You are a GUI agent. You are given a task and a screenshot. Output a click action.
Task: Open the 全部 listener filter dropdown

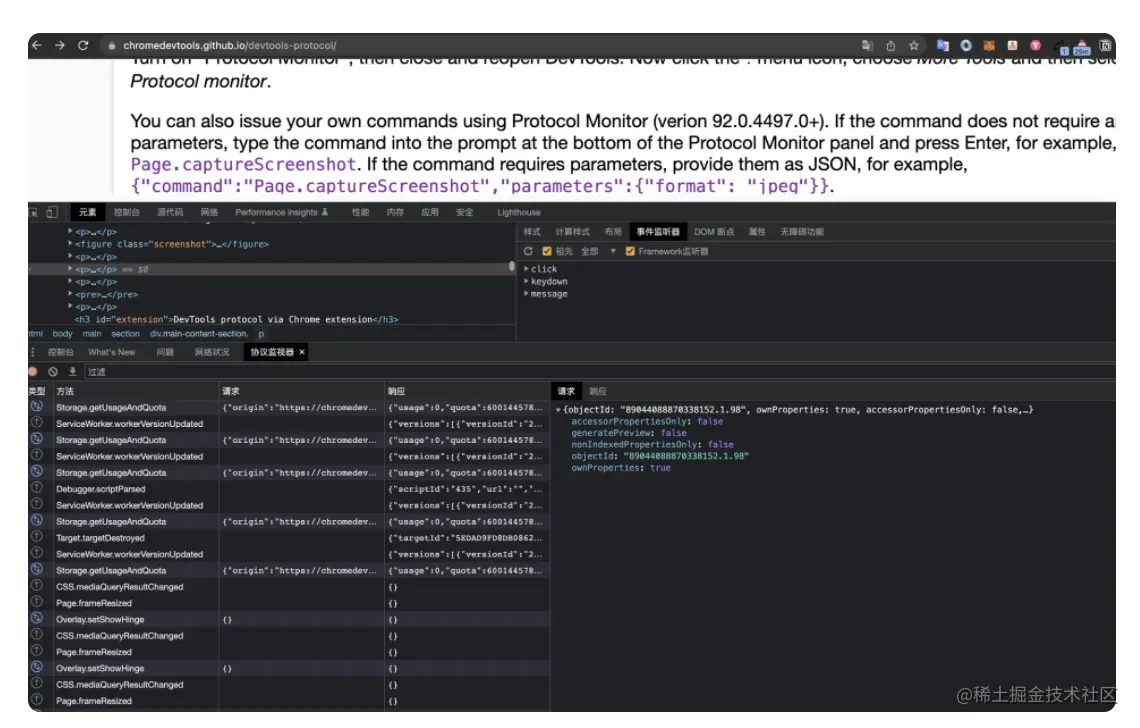598,252
